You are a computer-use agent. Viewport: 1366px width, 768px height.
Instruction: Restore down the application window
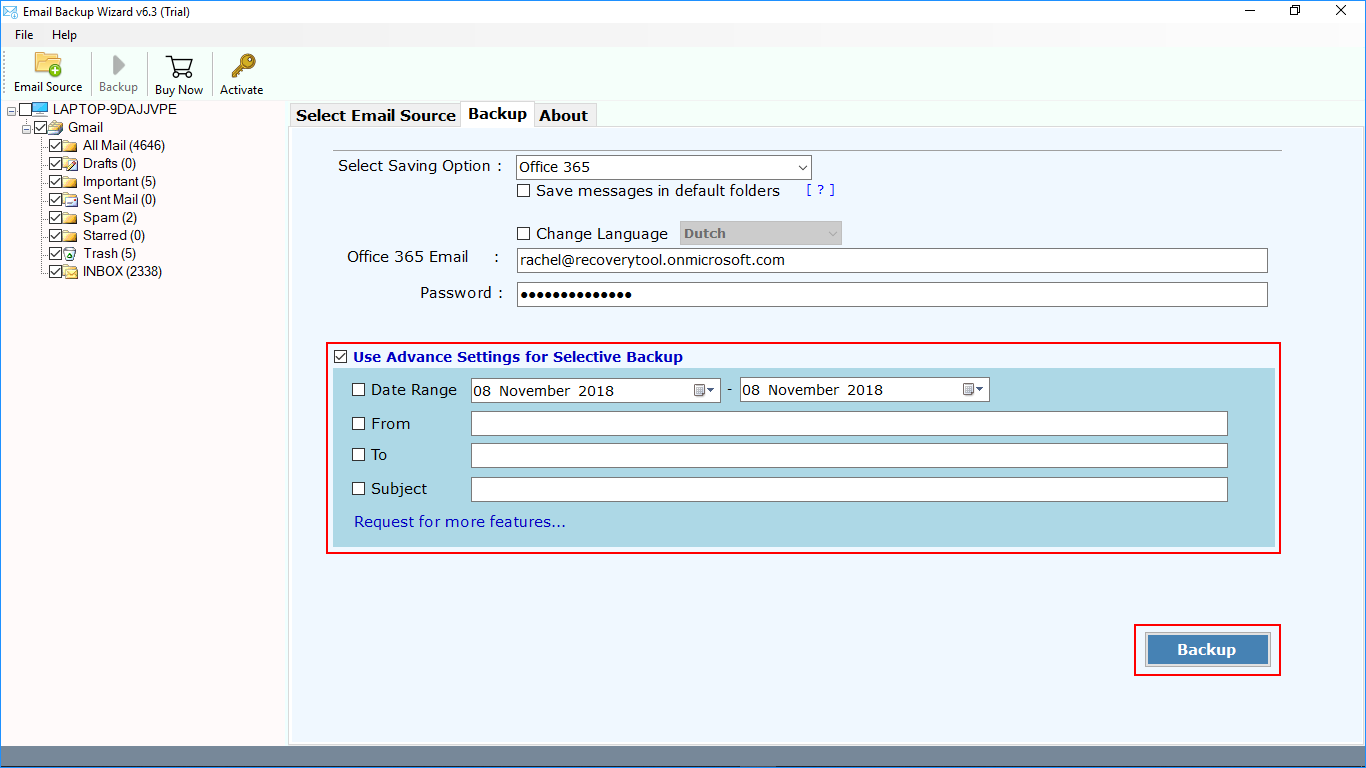click(x=1295, y=11)
